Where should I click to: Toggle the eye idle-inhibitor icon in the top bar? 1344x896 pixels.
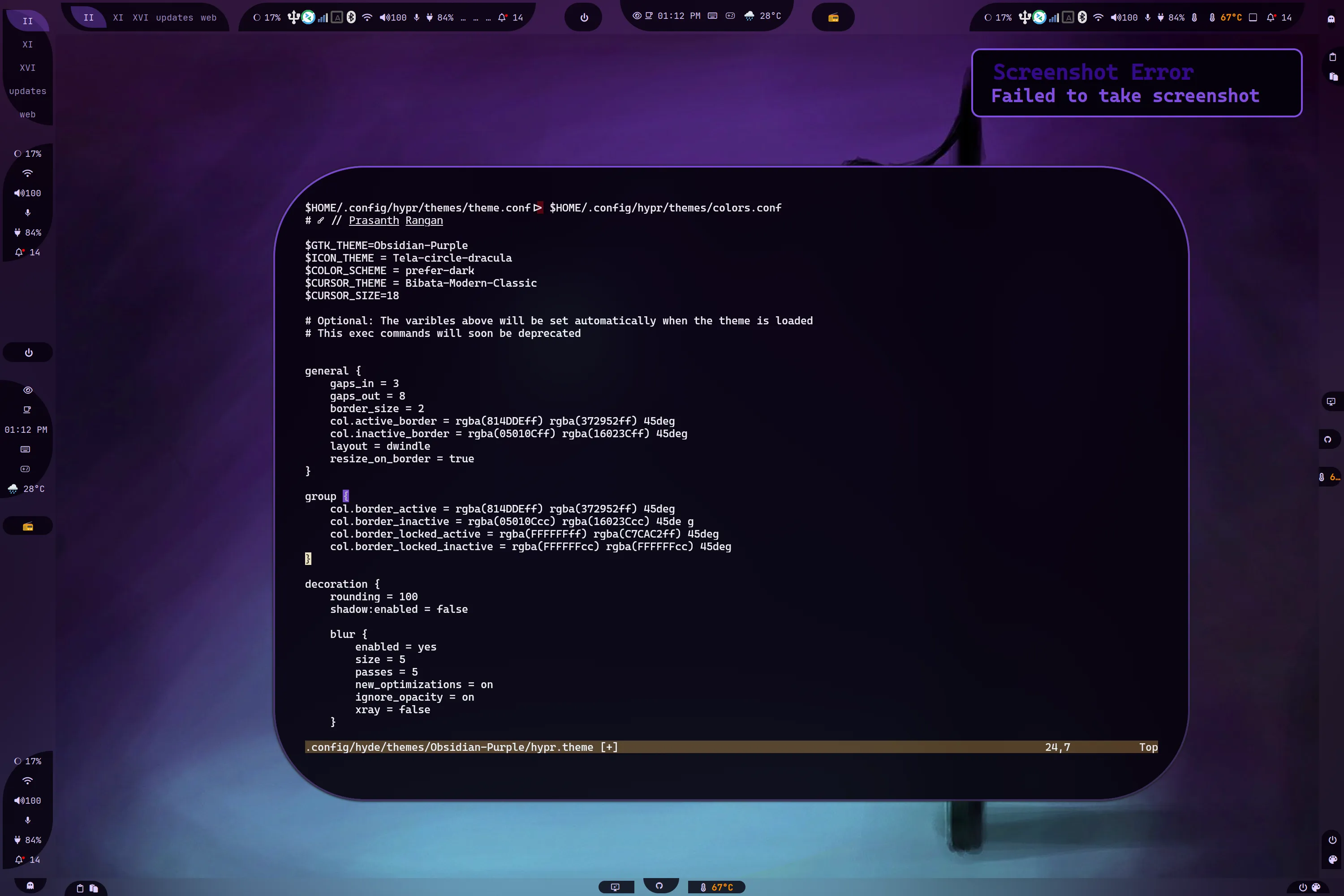pyautogui.click(x=637, y=16)
